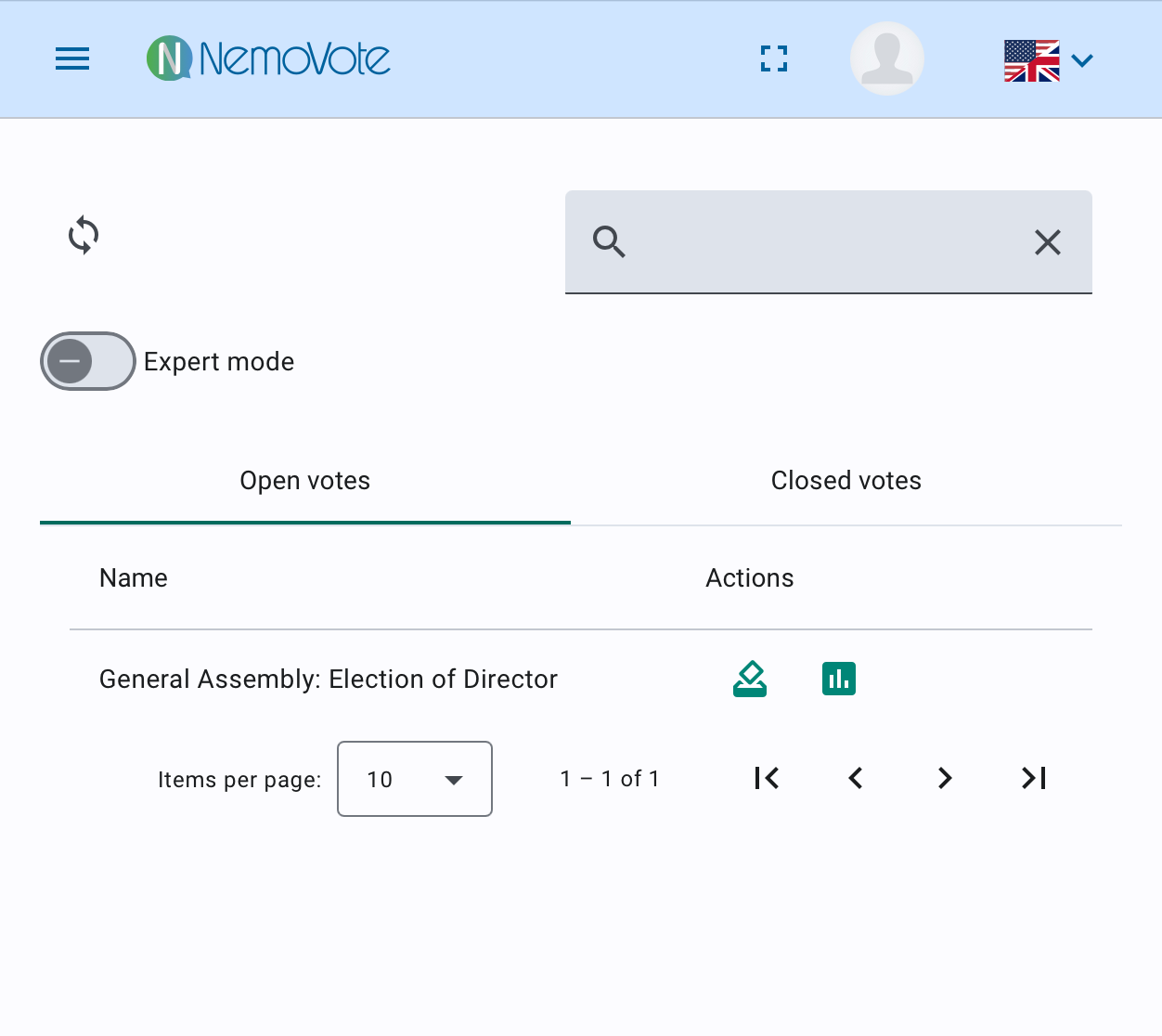
Task: Click the search magnifier icon
Action: click(609, 242)
